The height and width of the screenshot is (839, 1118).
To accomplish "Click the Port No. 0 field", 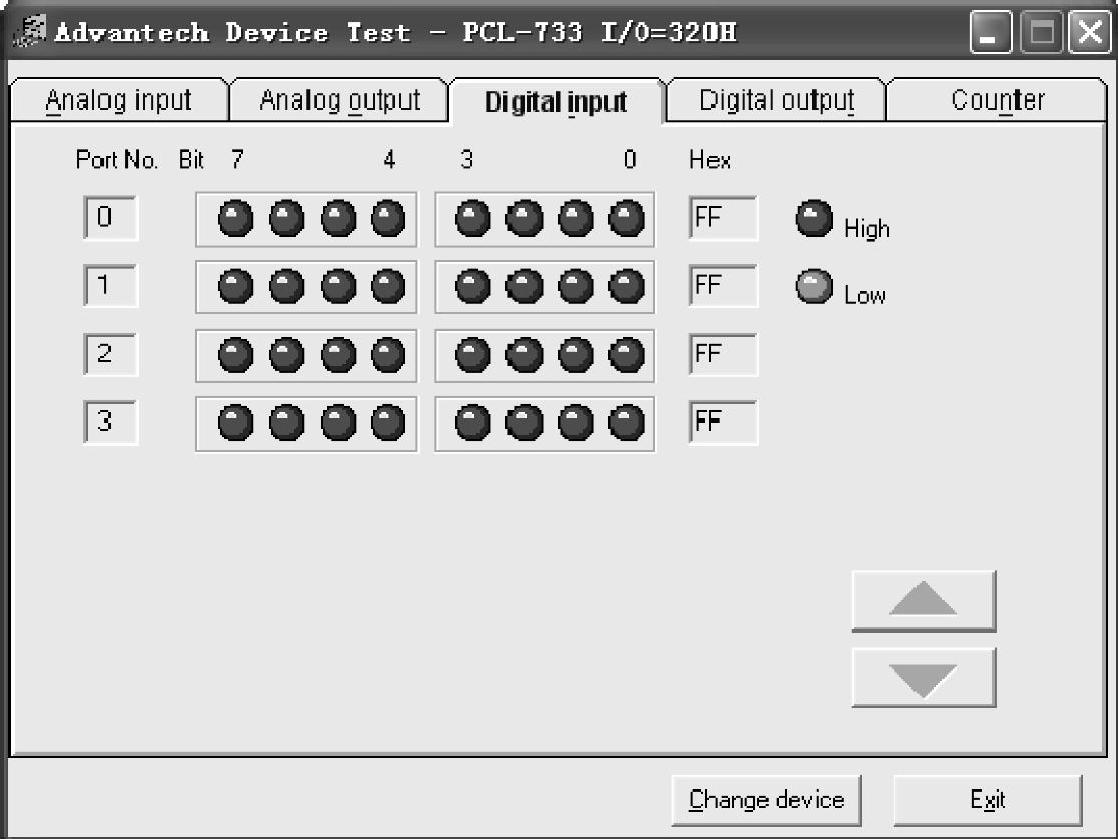I will [111, 217].
